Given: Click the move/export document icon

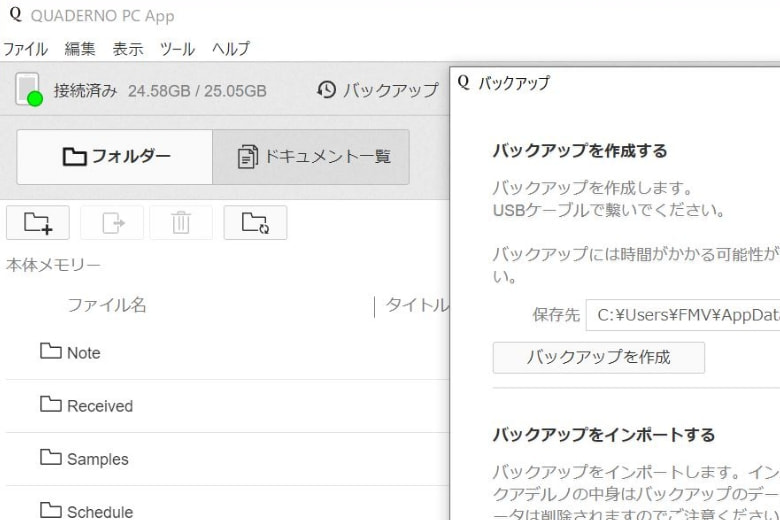Looking at the screenshot, I should 111,222.
